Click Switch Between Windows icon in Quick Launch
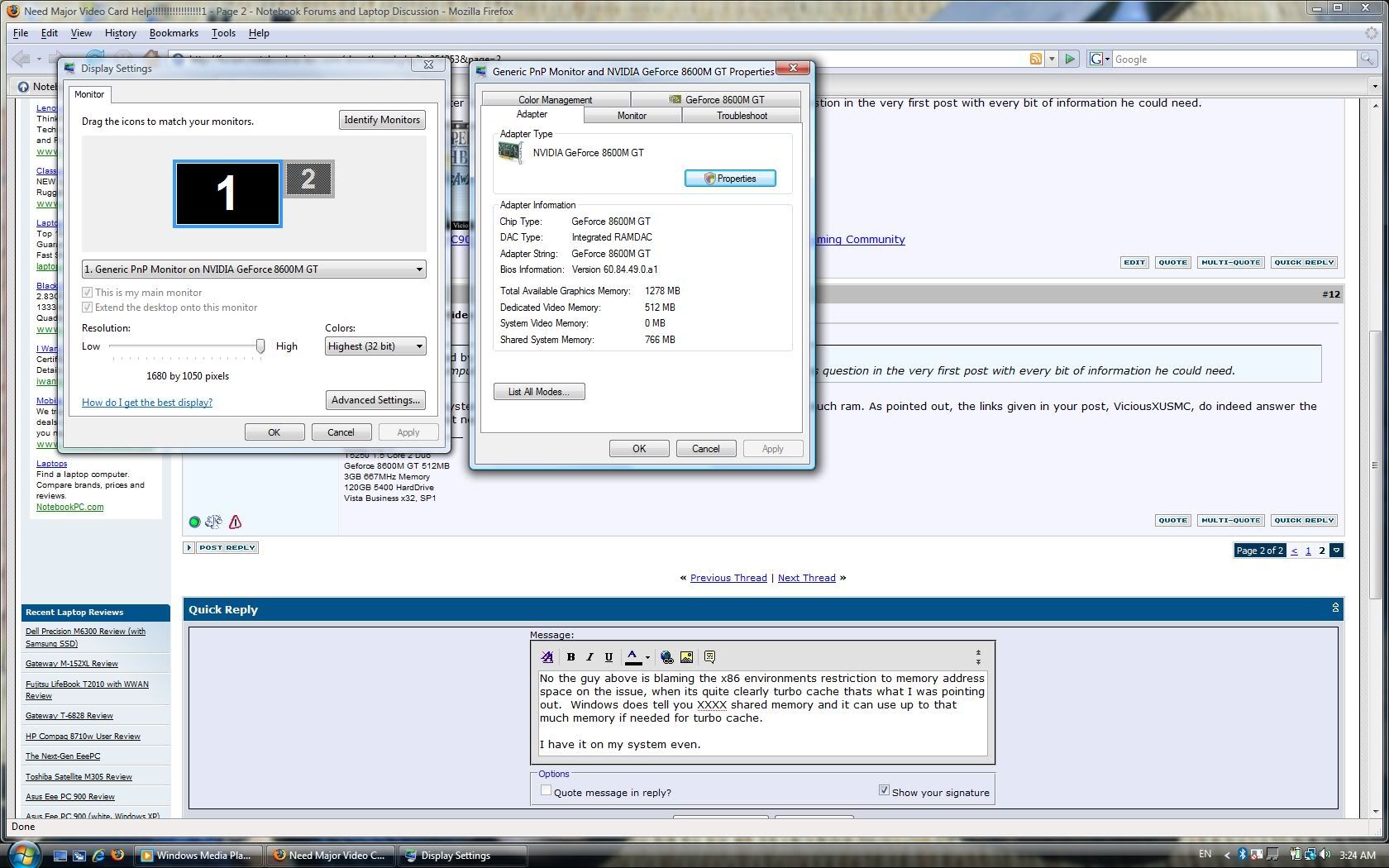The image size is (1389, 868). click(79, 856)
